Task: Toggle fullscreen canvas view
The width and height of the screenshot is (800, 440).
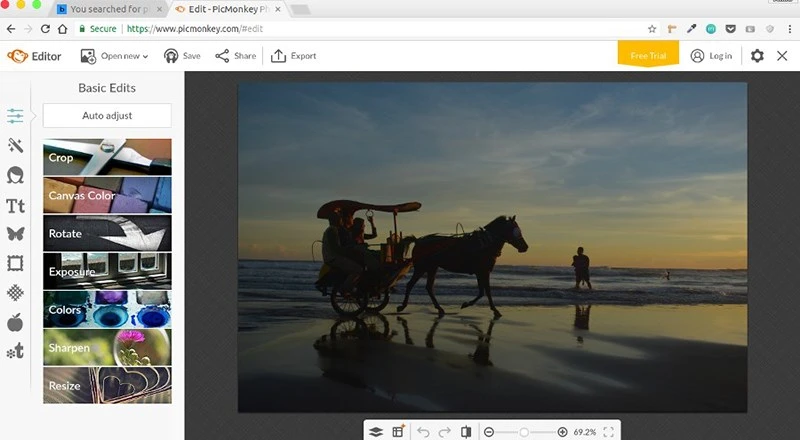Action: point(608,431)
